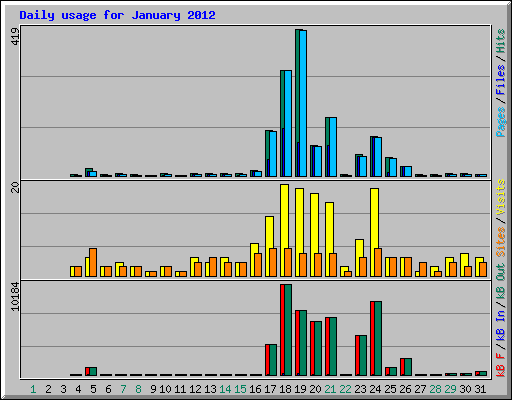Click day label 17 on the axis
512x400 pixels.
pyautogui.click(x=270, y=389)
